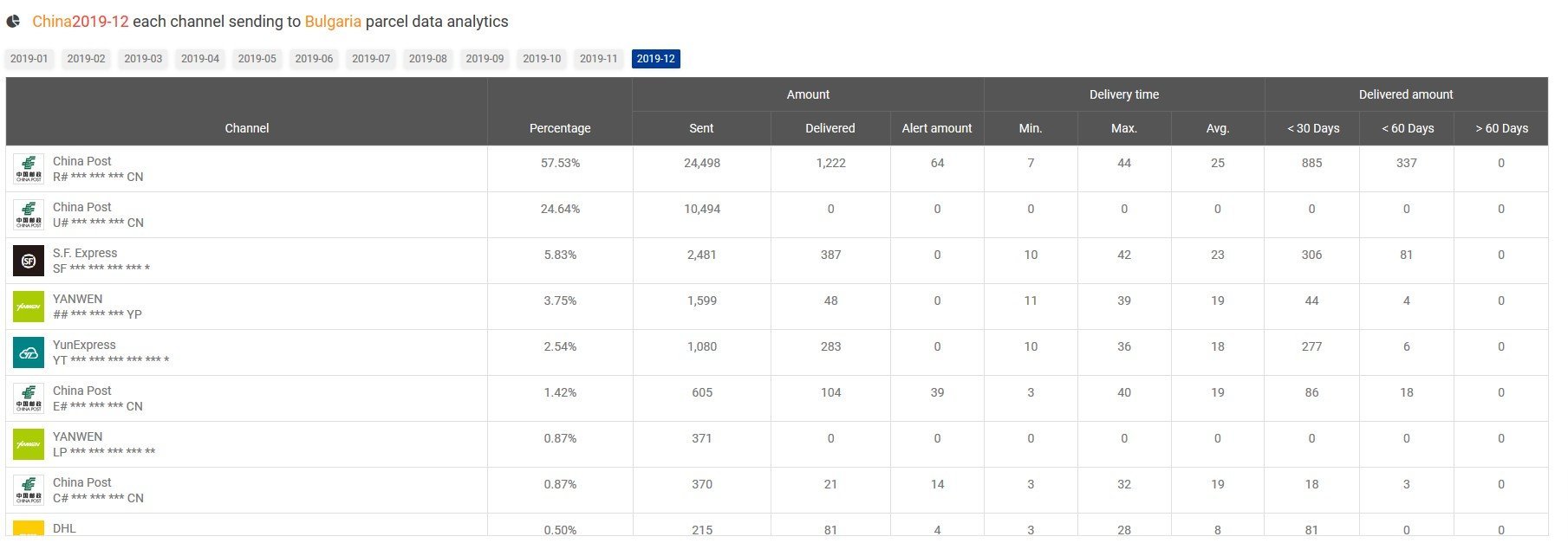The width and height of the screenshot is (1568, 543).
Task: Switch to the 2019-06 month tab
Action: click(314, 59)
